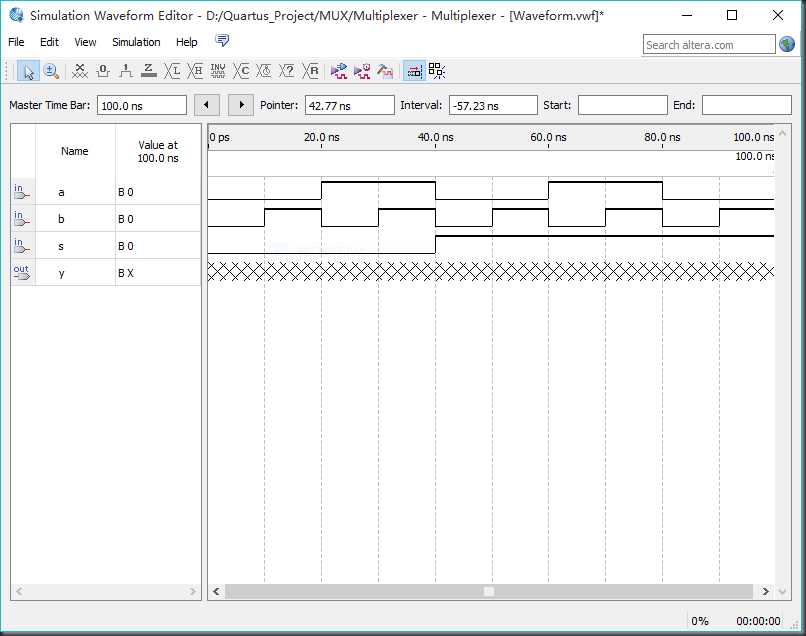Click waveform vertical scroll up arrow
806x636 pixels.
(x=782, y=133)
